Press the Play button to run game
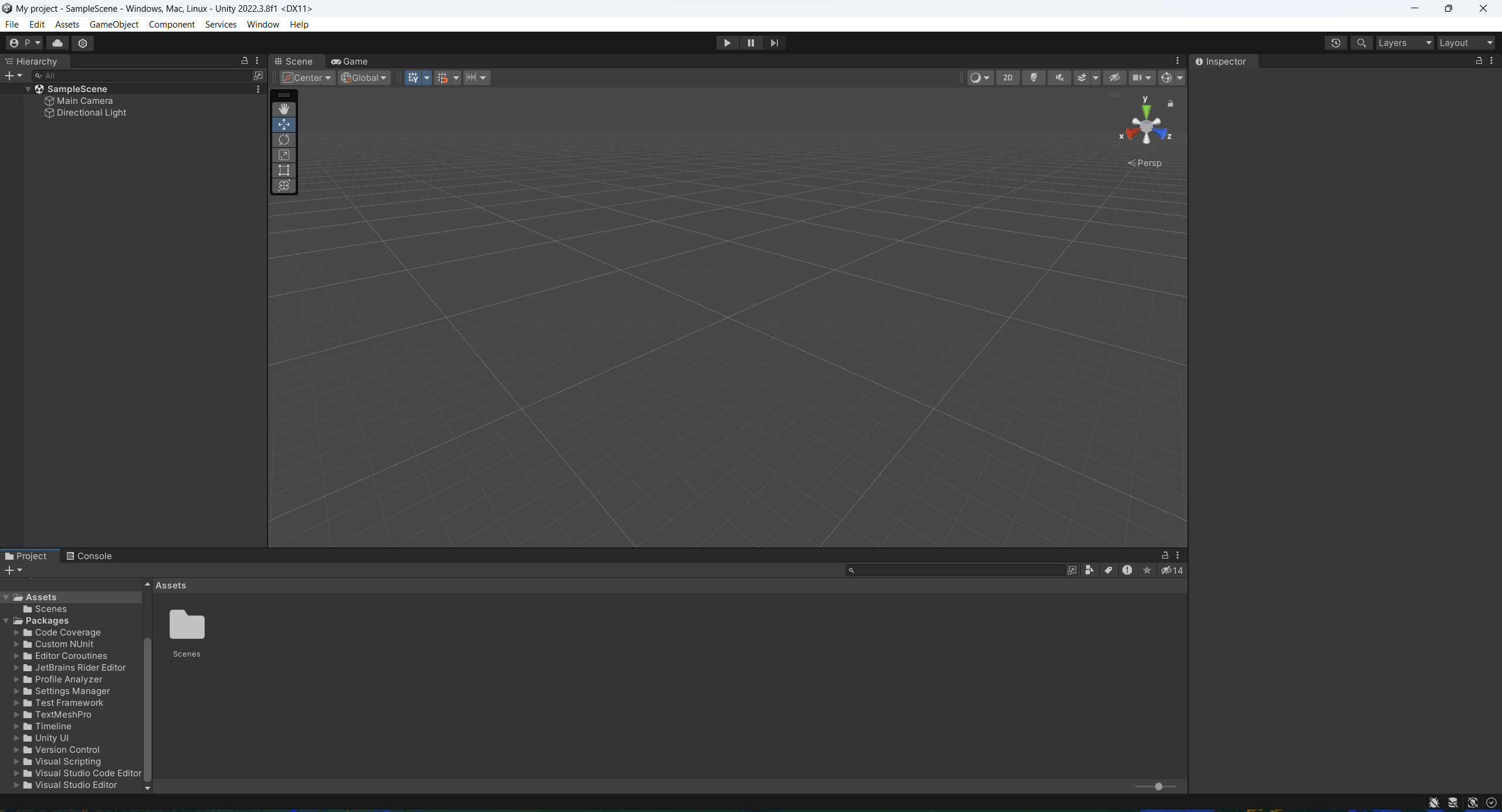Screen dimensions: 1502x812 [x=727, y=42]
